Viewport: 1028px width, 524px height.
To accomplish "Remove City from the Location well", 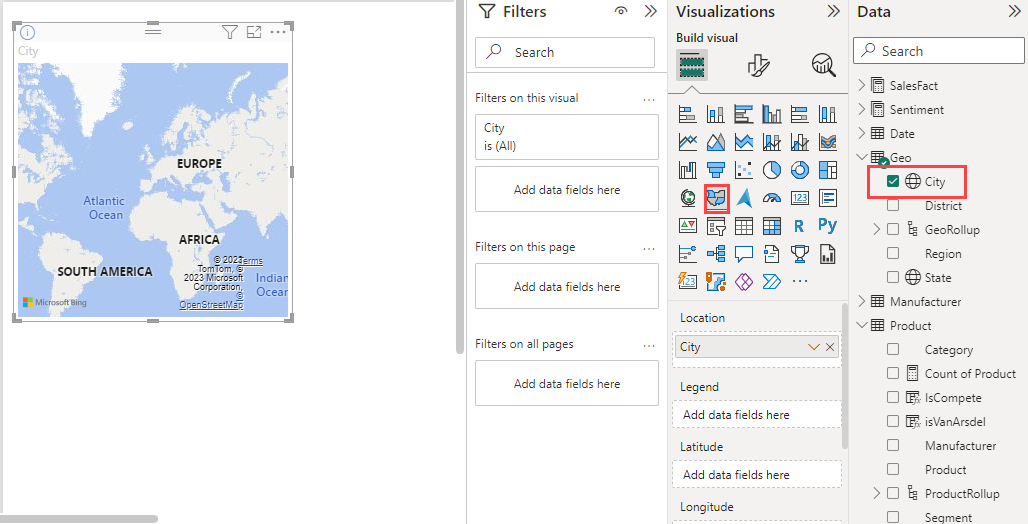I will pyautogui.click(x=830, y=347).
